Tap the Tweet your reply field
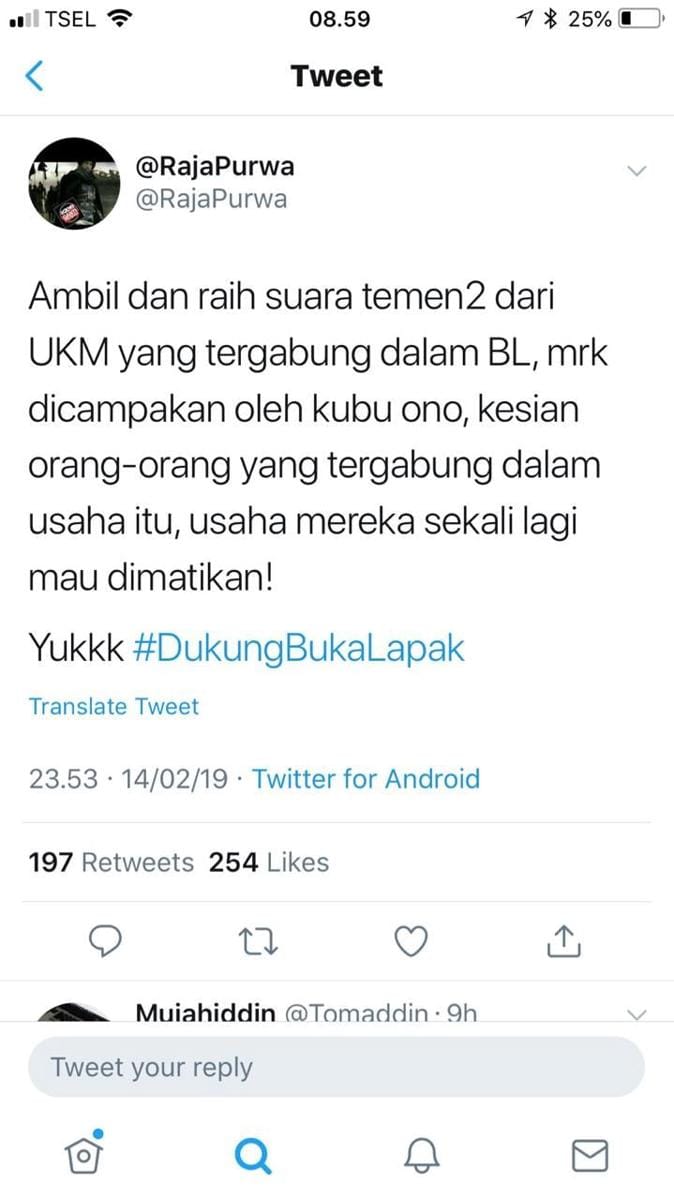This screenshot has height=1200, width=674. [x=336, y=1067]
